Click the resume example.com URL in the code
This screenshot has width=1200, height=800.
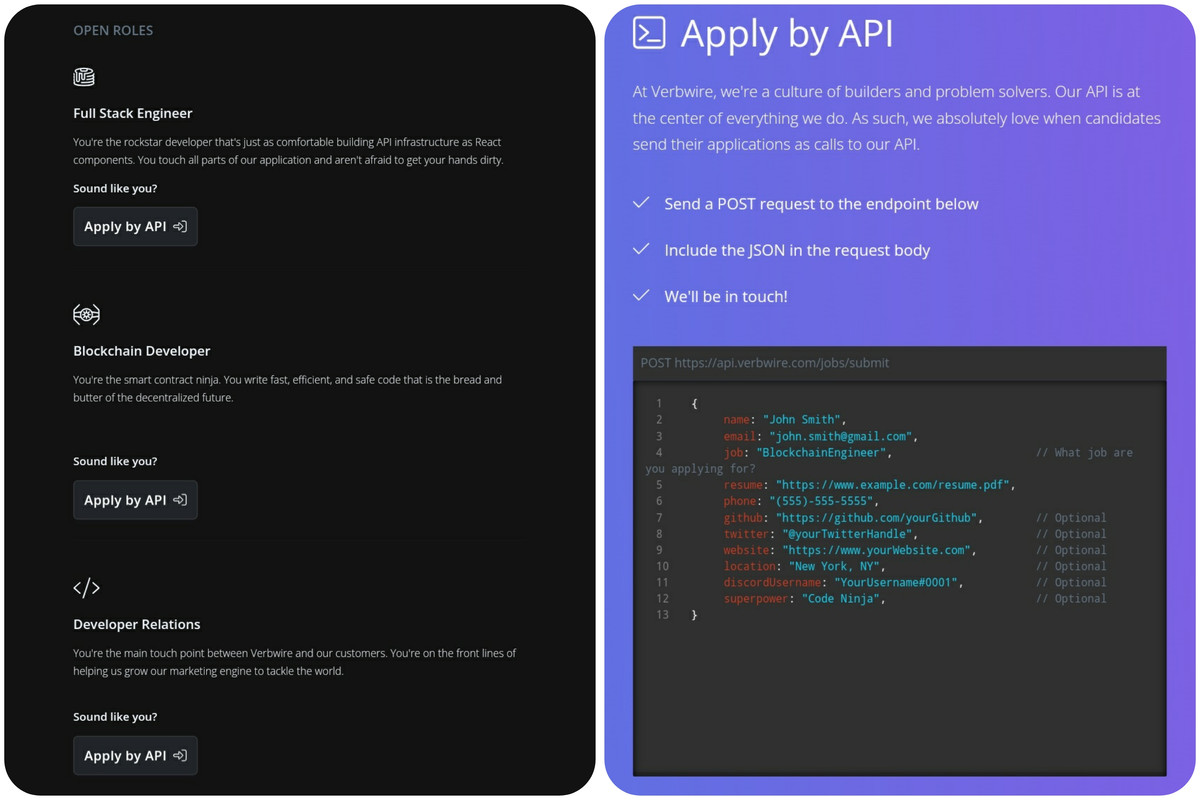click(x=895, y=485)
